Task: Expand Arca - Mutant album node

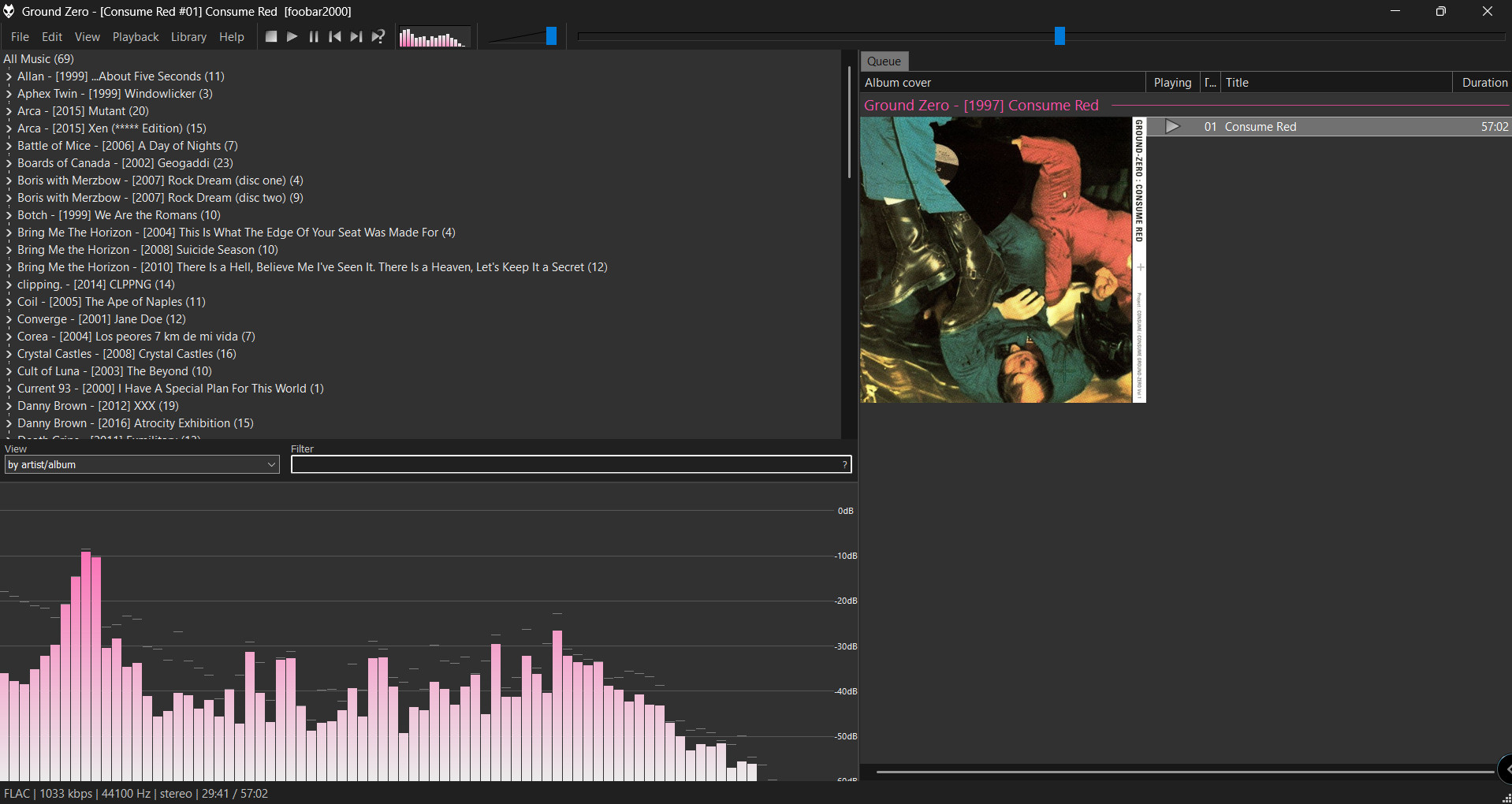Action: pyautogui.click(x=9, y=111)
